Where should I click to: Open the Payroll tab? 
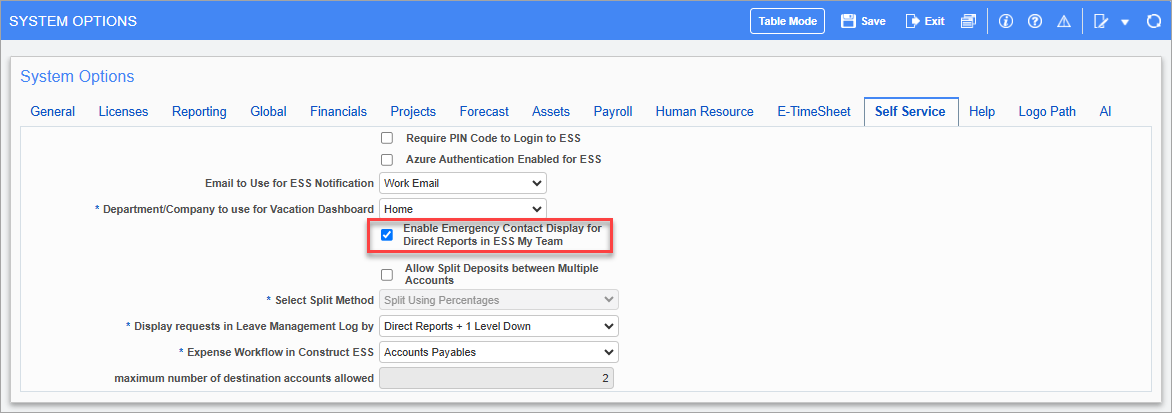(613, 111)
